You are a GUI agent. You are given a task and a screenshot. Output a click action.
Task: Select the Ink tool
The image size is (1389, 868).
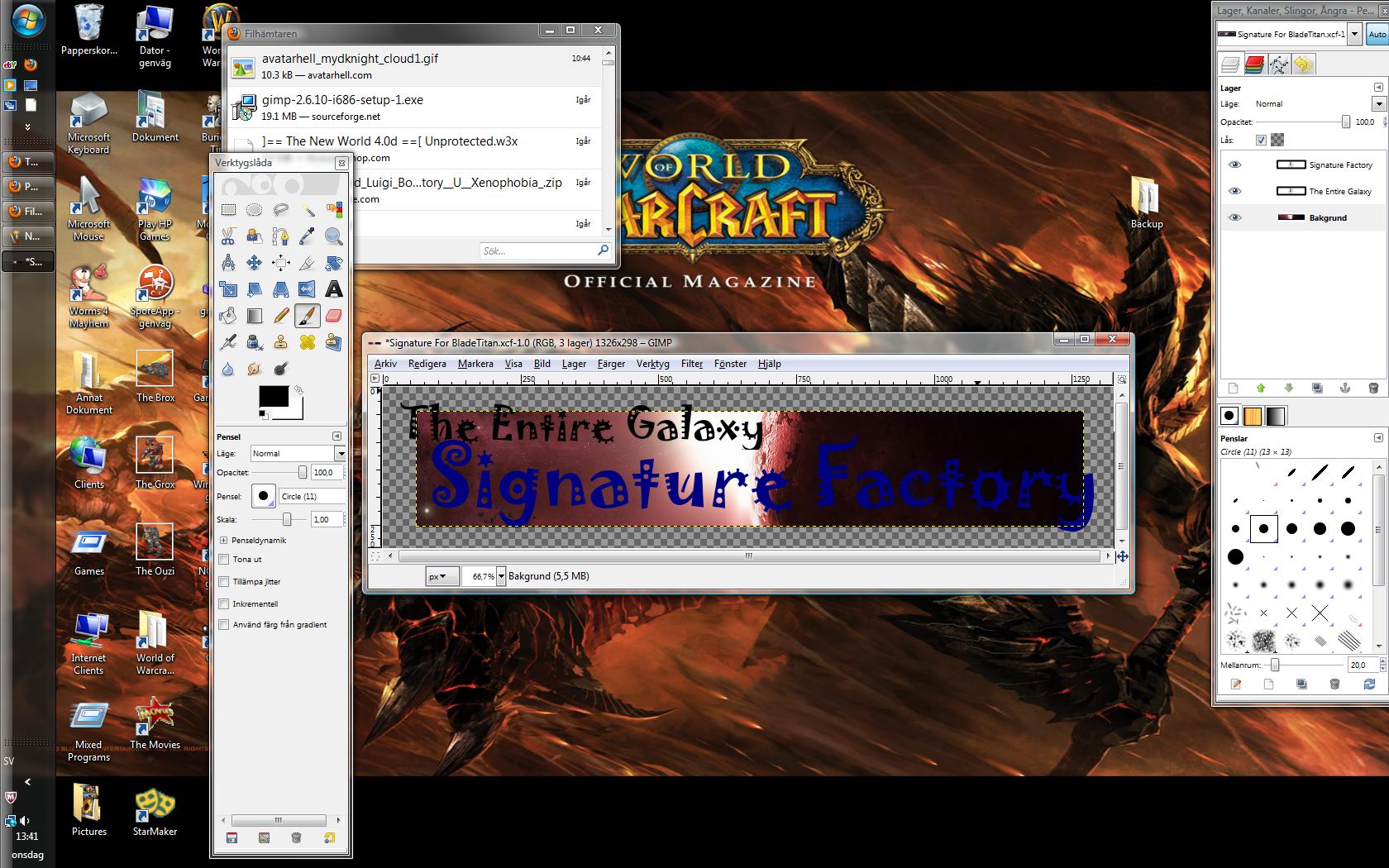pos(255,342)
